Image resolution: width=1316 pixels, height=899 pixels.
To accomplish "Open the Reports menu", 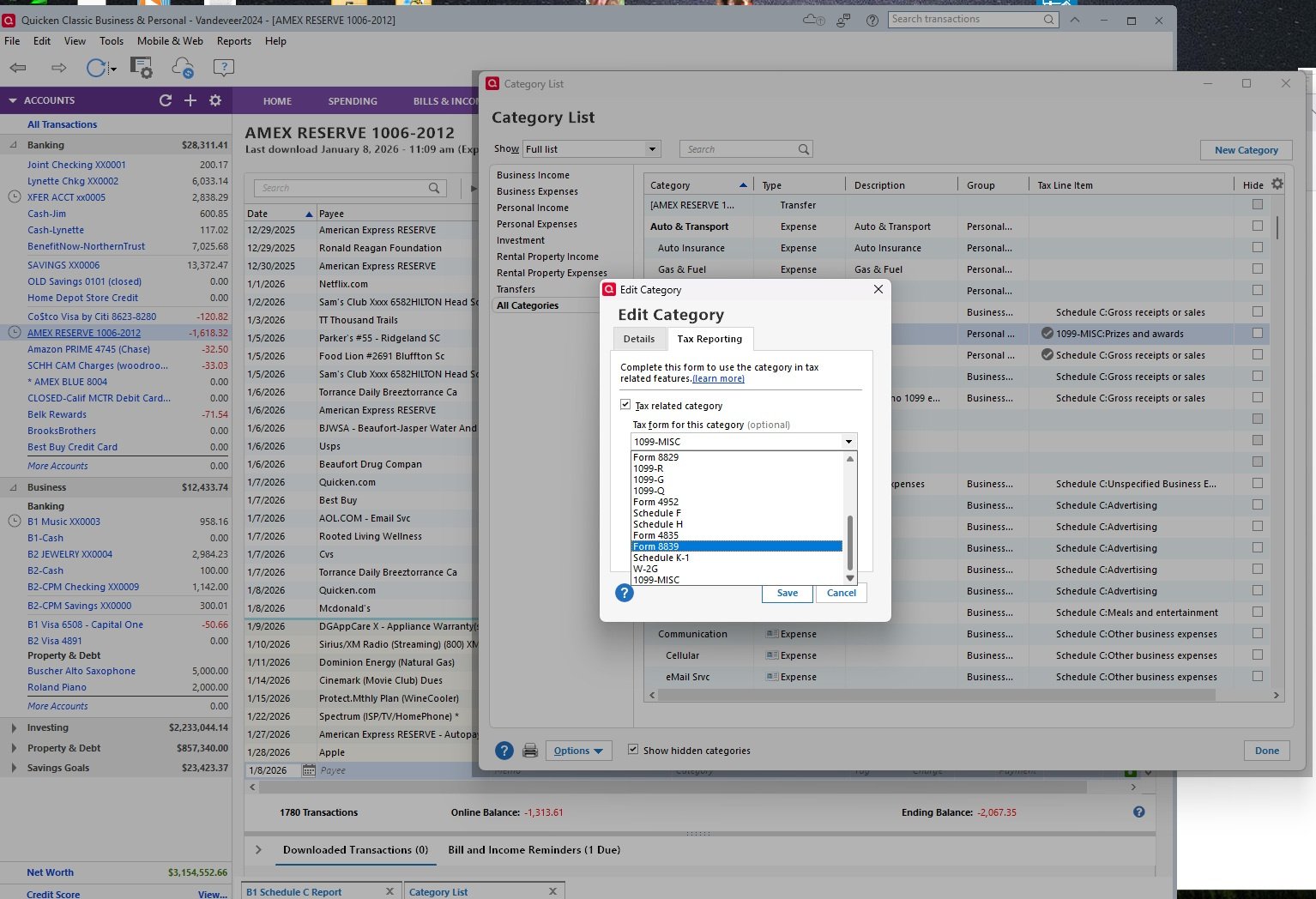I will point(233,41).
